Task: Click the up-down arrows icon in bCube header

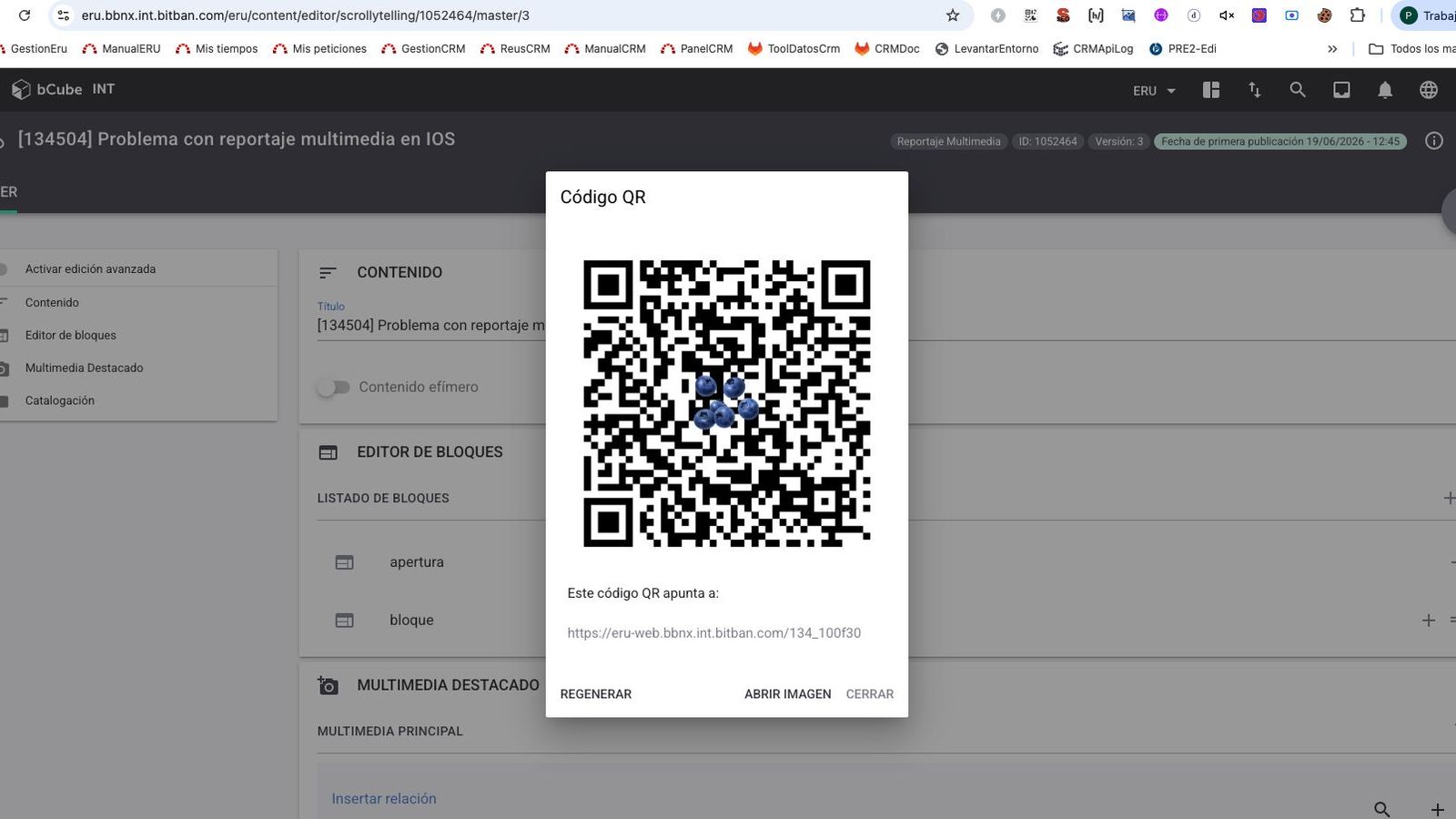Action: [1255, 90]
